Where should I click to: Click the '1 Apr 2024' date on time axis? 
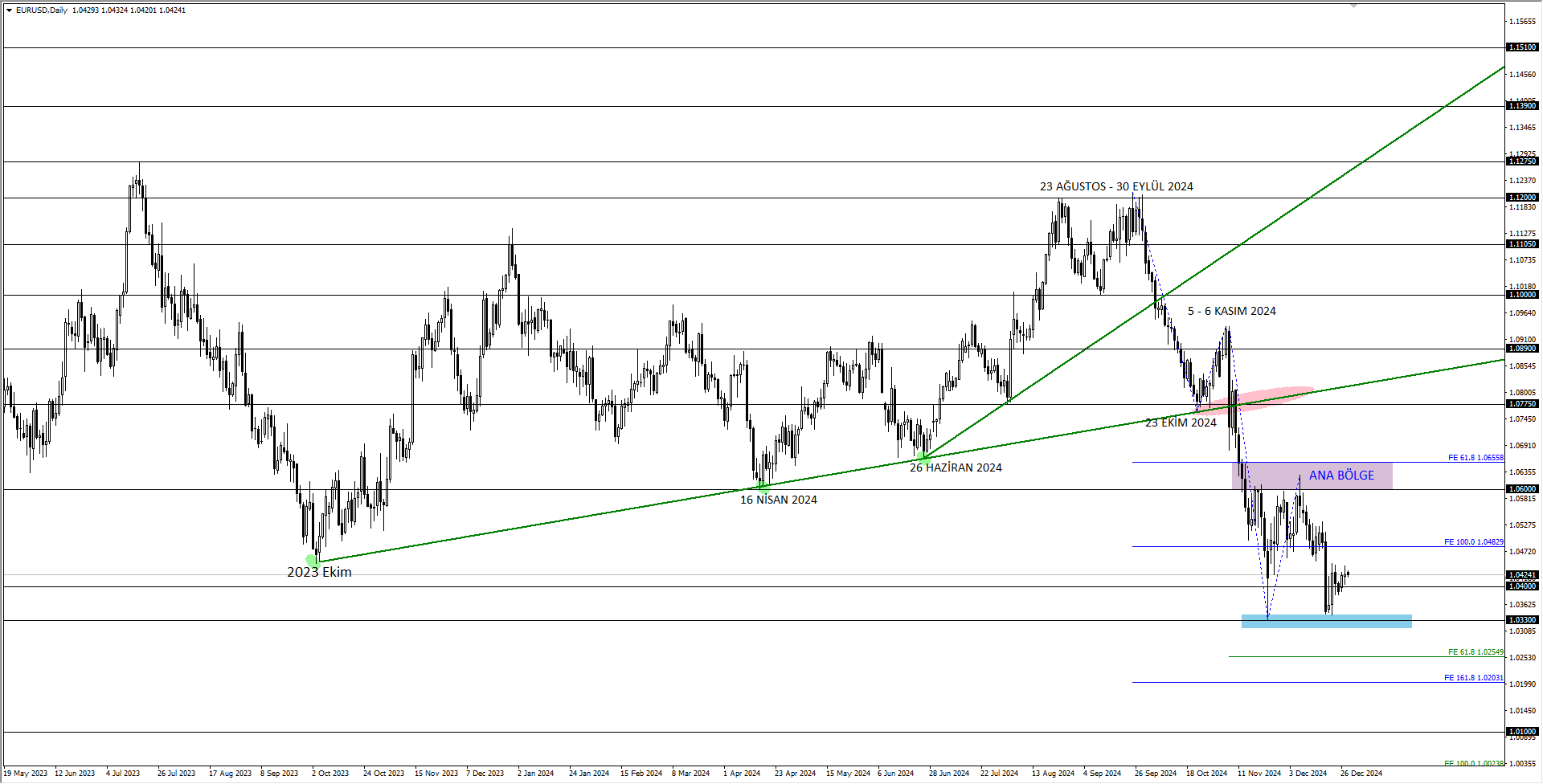coord(742,774)
